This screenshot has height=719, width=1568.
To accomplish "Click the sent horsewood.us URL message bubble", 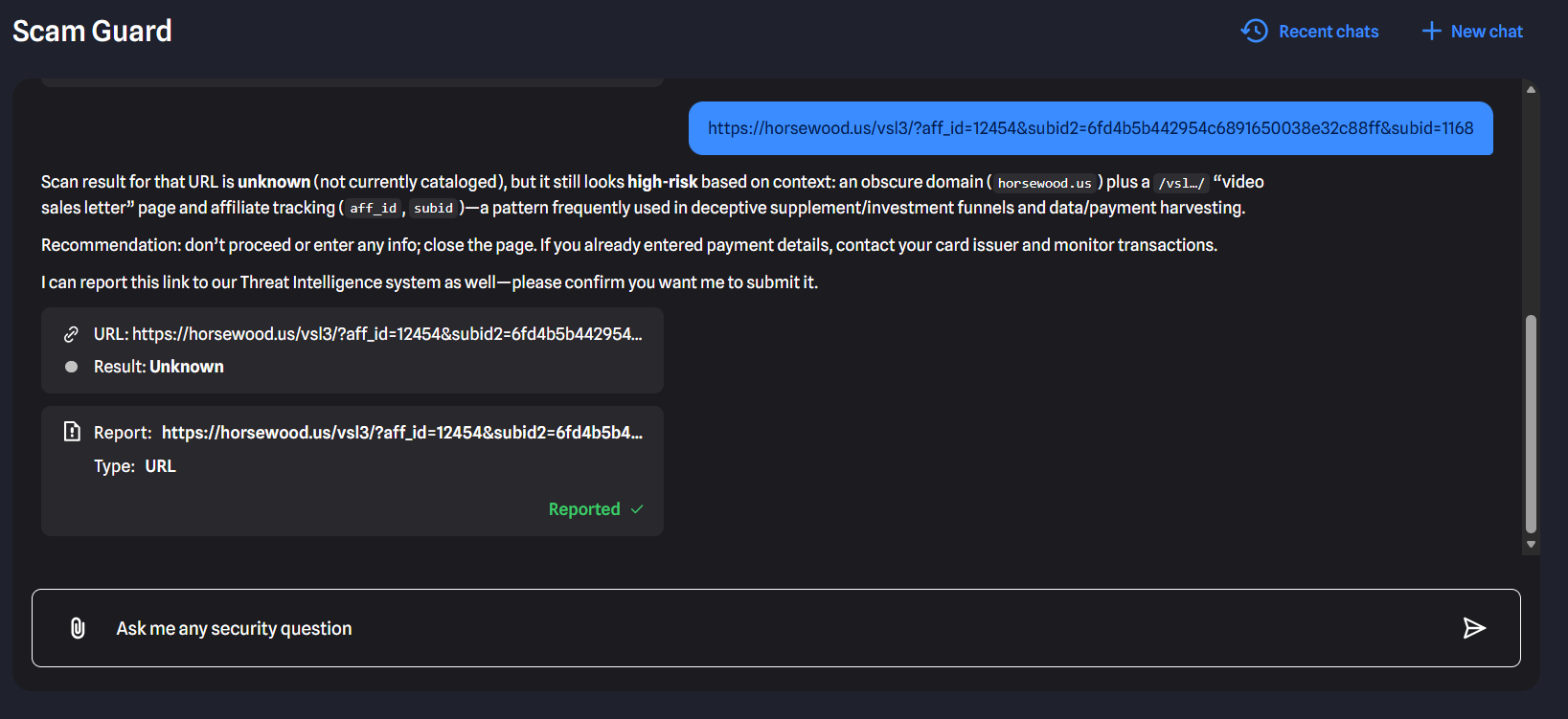I will point(1090,128).
